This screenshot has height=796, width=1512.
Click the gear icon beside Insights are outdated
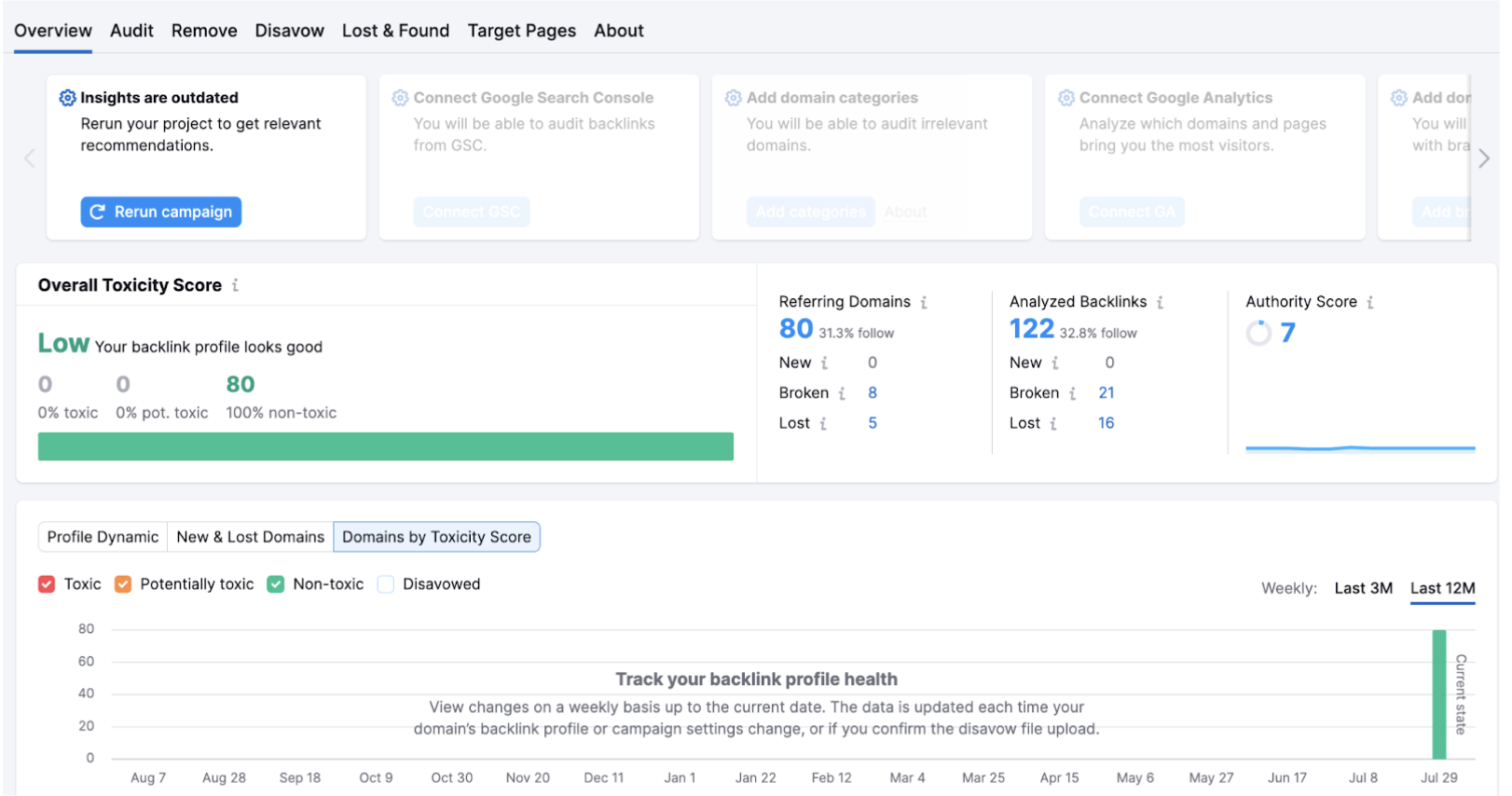point(67,98)
